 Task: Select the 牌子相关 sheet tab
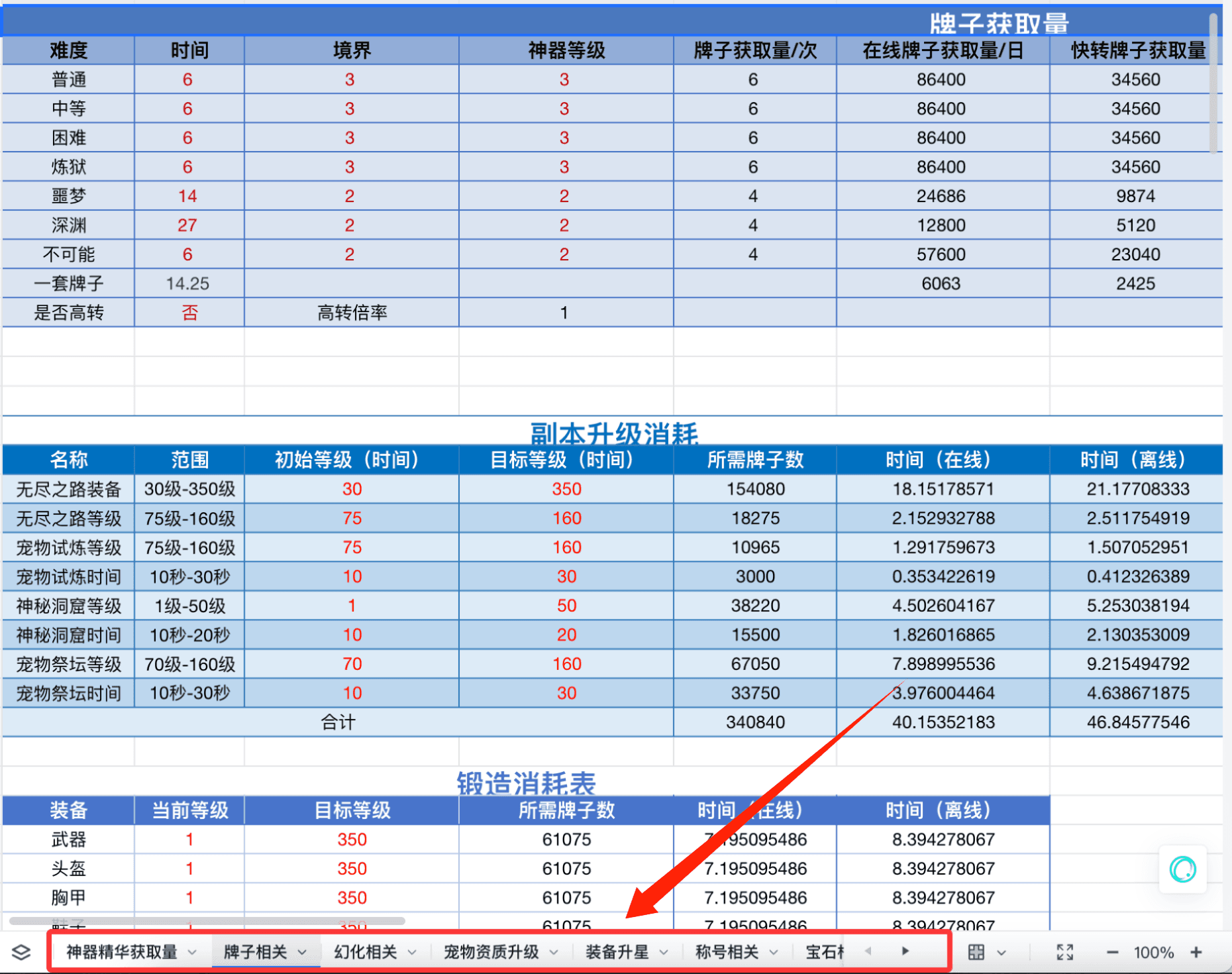click(x=256, y=952)
